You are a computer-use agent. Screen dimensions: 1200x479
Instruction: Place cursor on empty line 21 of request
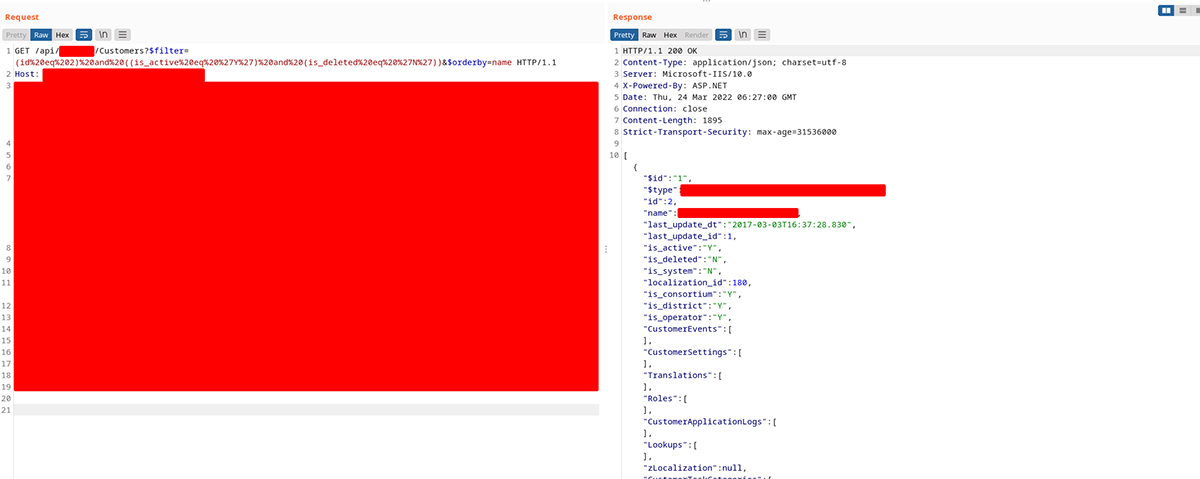point(300,410)
